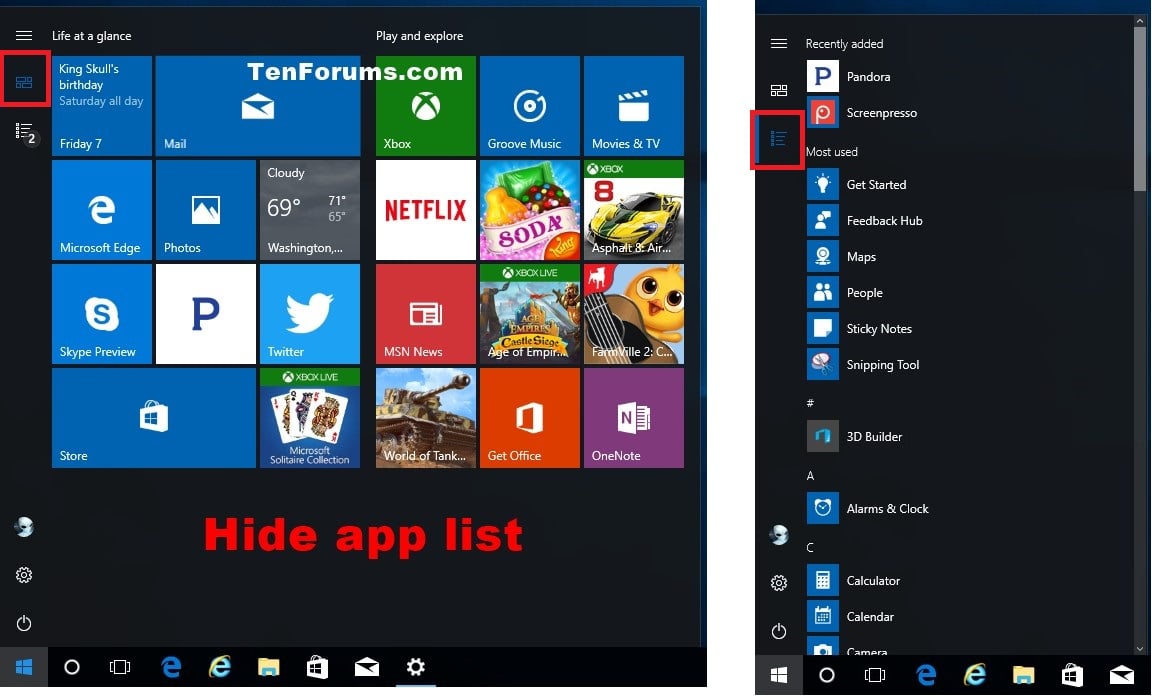Open the Alarms & Clock app

point(888,508)
